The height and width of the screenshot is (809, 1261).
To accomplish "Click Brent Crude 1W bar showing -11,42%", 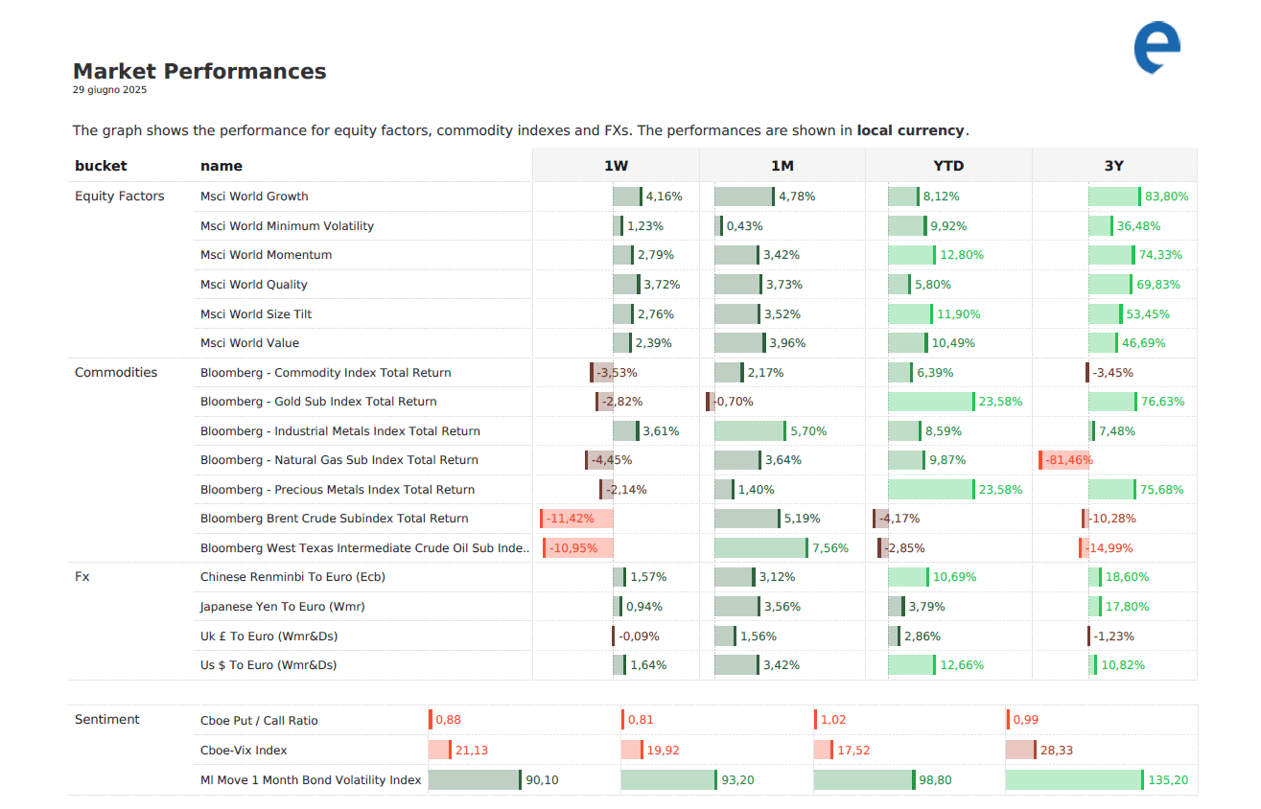I will (x=576, y=519).
